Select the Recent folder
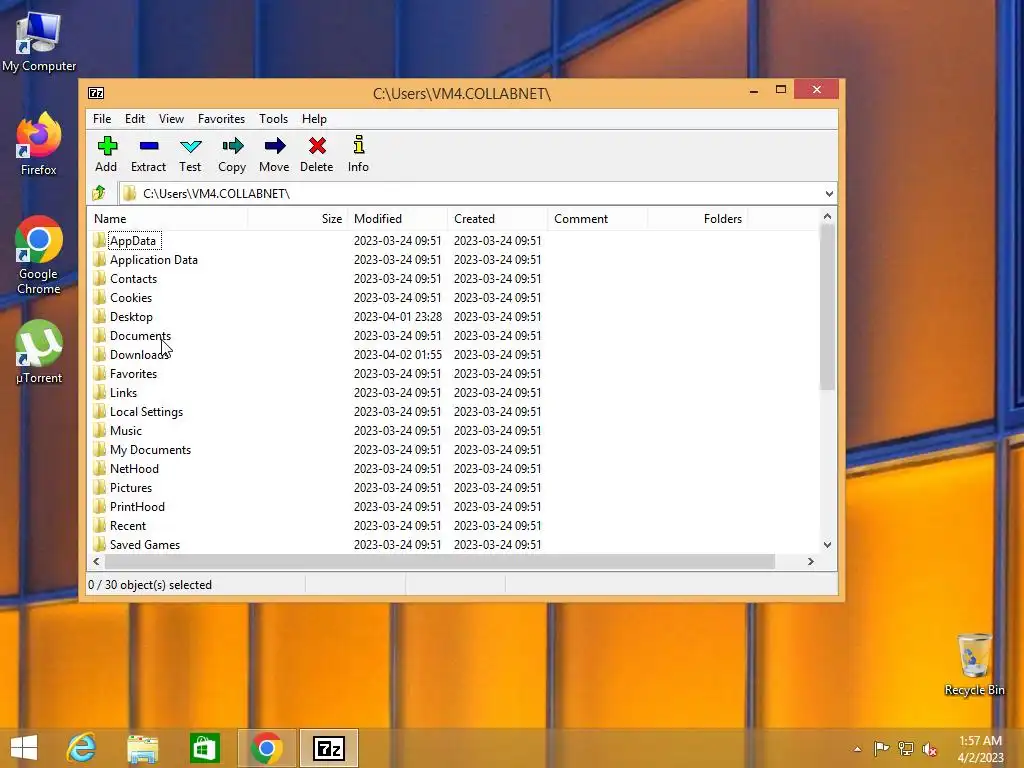 pos(127,526)
